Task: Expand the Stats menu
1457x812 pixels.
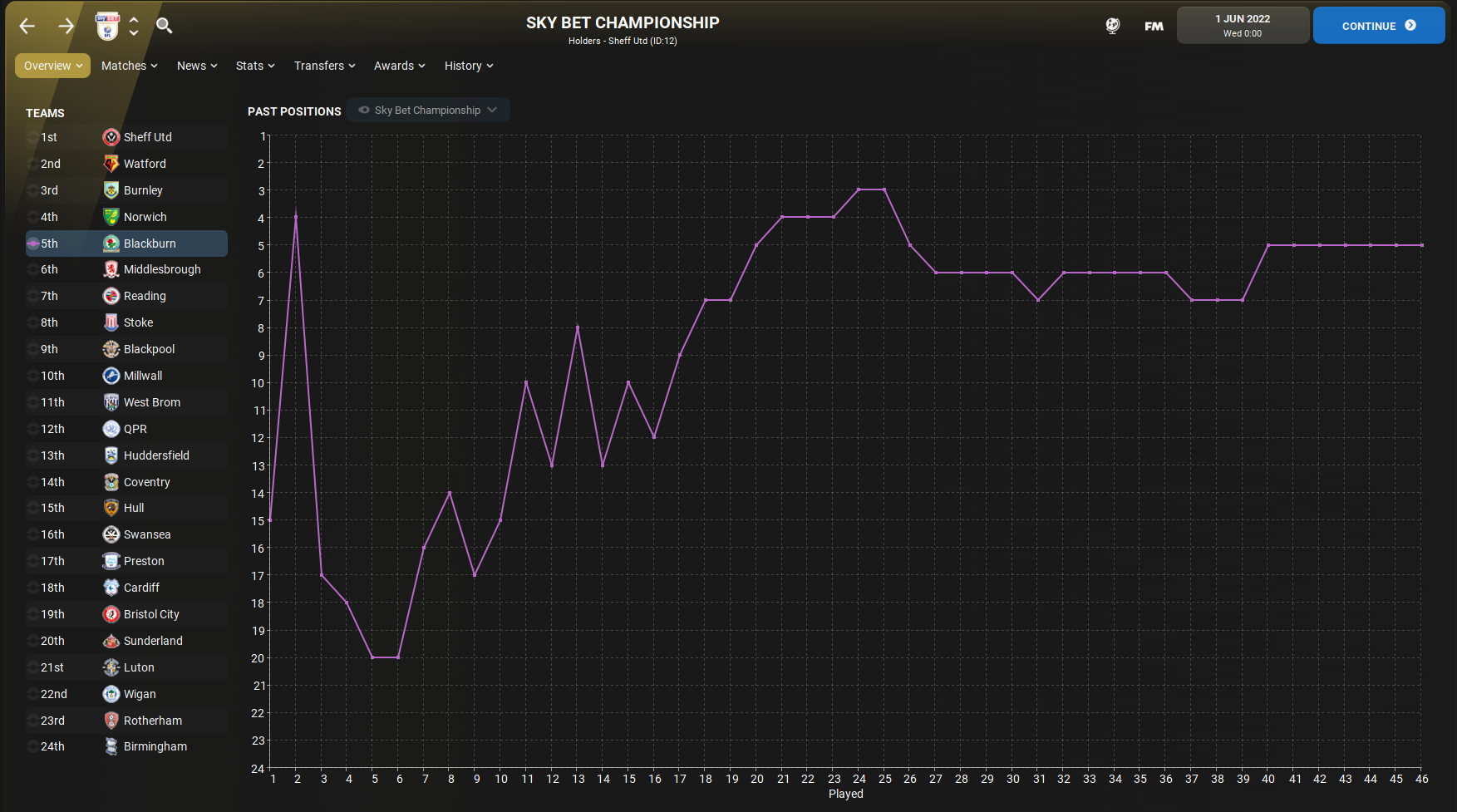Action: pos(255,66)
